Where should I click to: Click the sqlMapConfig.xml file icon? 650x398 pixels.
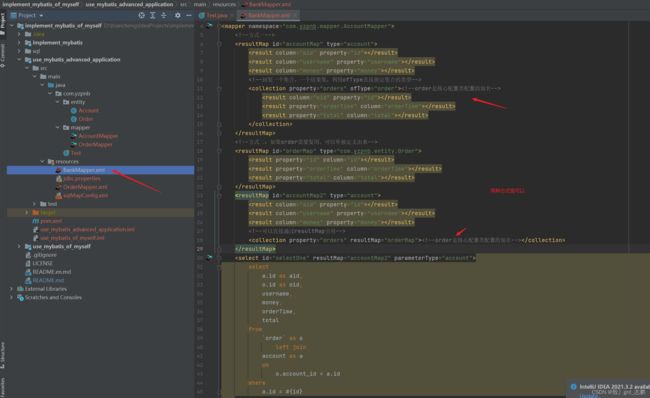click(59, 195)
